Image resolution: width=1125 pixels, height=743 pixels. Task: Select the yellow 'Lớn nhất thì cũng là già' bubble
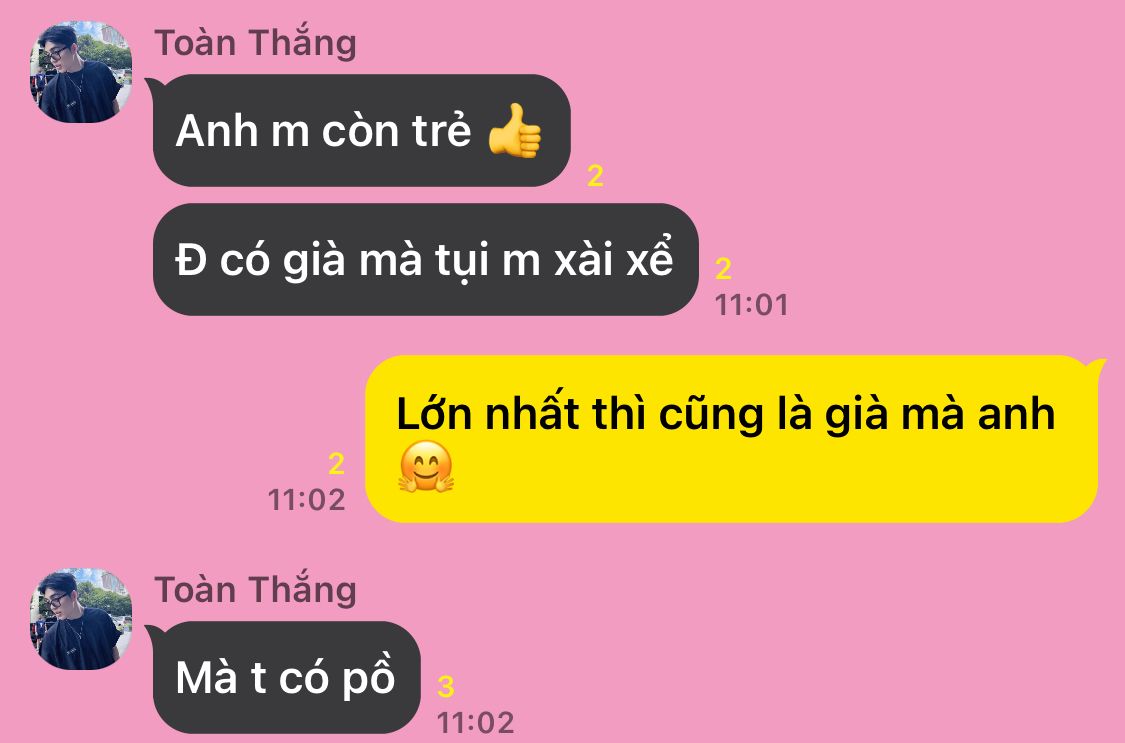[x=732, y=439]
